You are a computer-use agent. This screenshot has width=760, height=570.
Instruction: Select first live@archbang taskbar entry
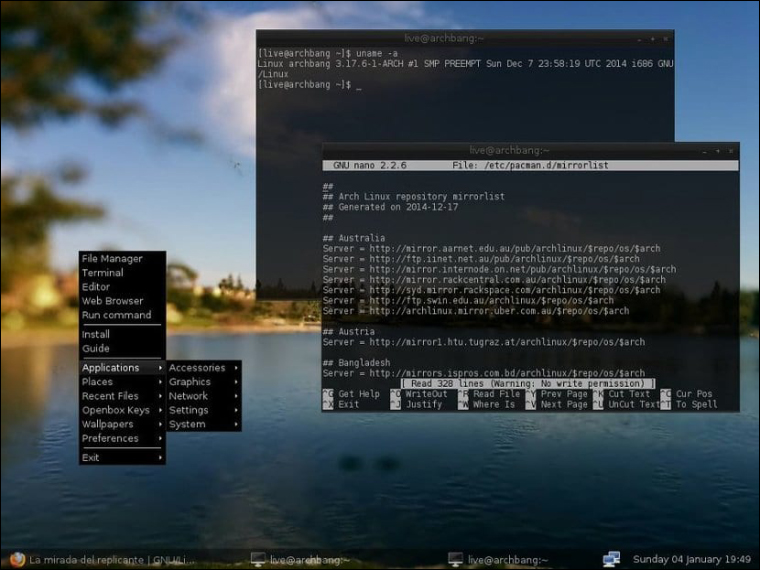[x=301, y=560]
